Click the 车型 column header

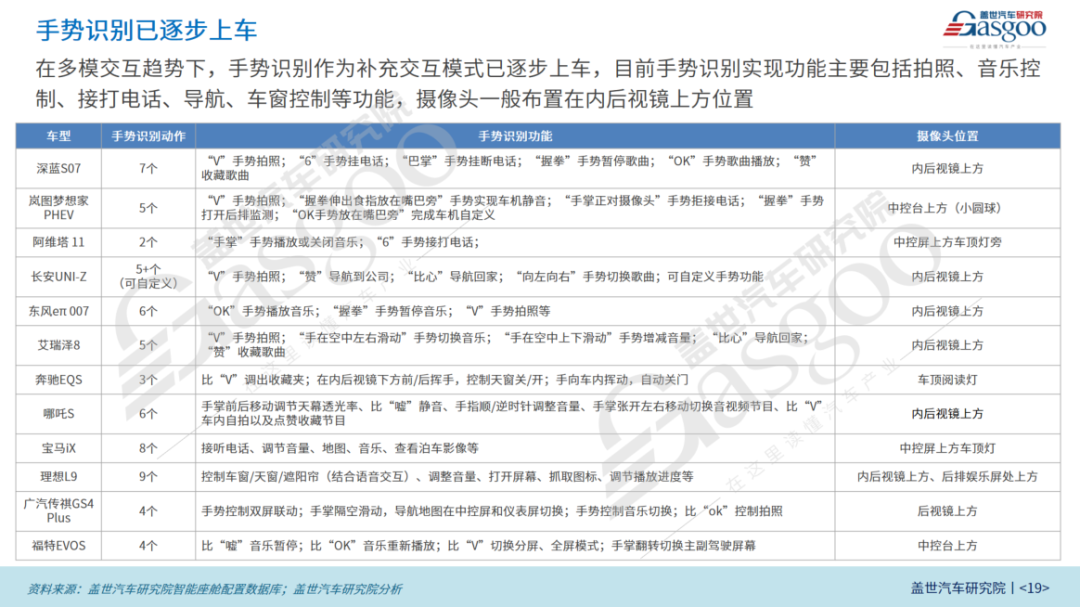coord(59,136)
